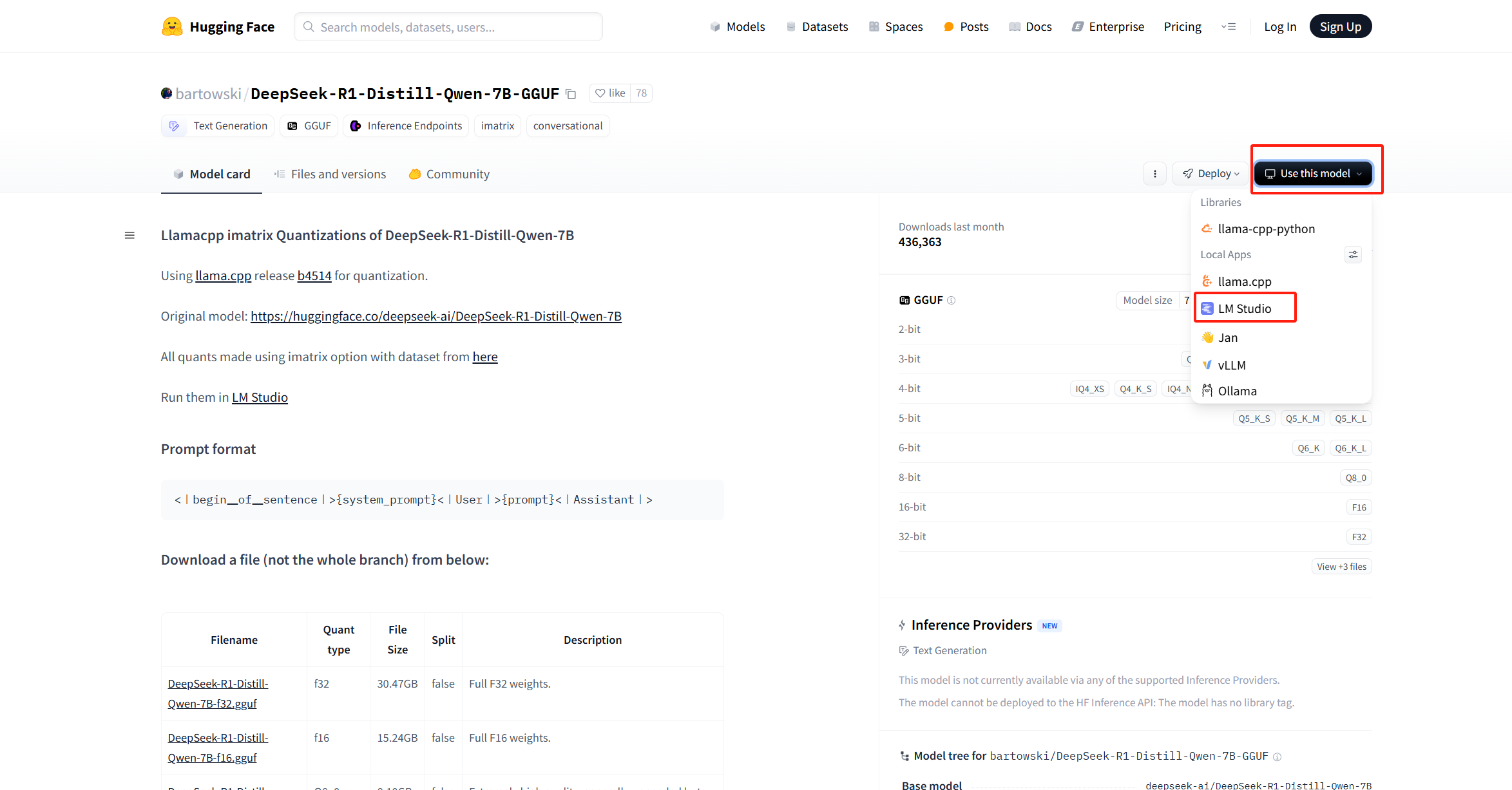The width and height of the screenshot is (1512, 790).
Task: Toggle the Use this model dropdown
Action: (1313, 174)
